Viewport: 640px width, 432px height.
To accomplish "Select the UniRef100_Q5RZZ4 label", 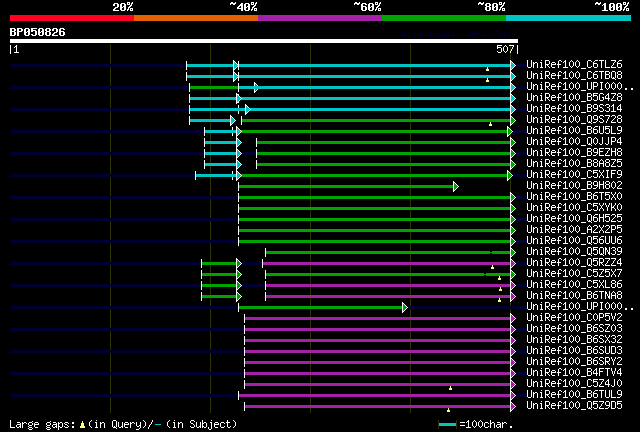I will [x=574, y=263].
